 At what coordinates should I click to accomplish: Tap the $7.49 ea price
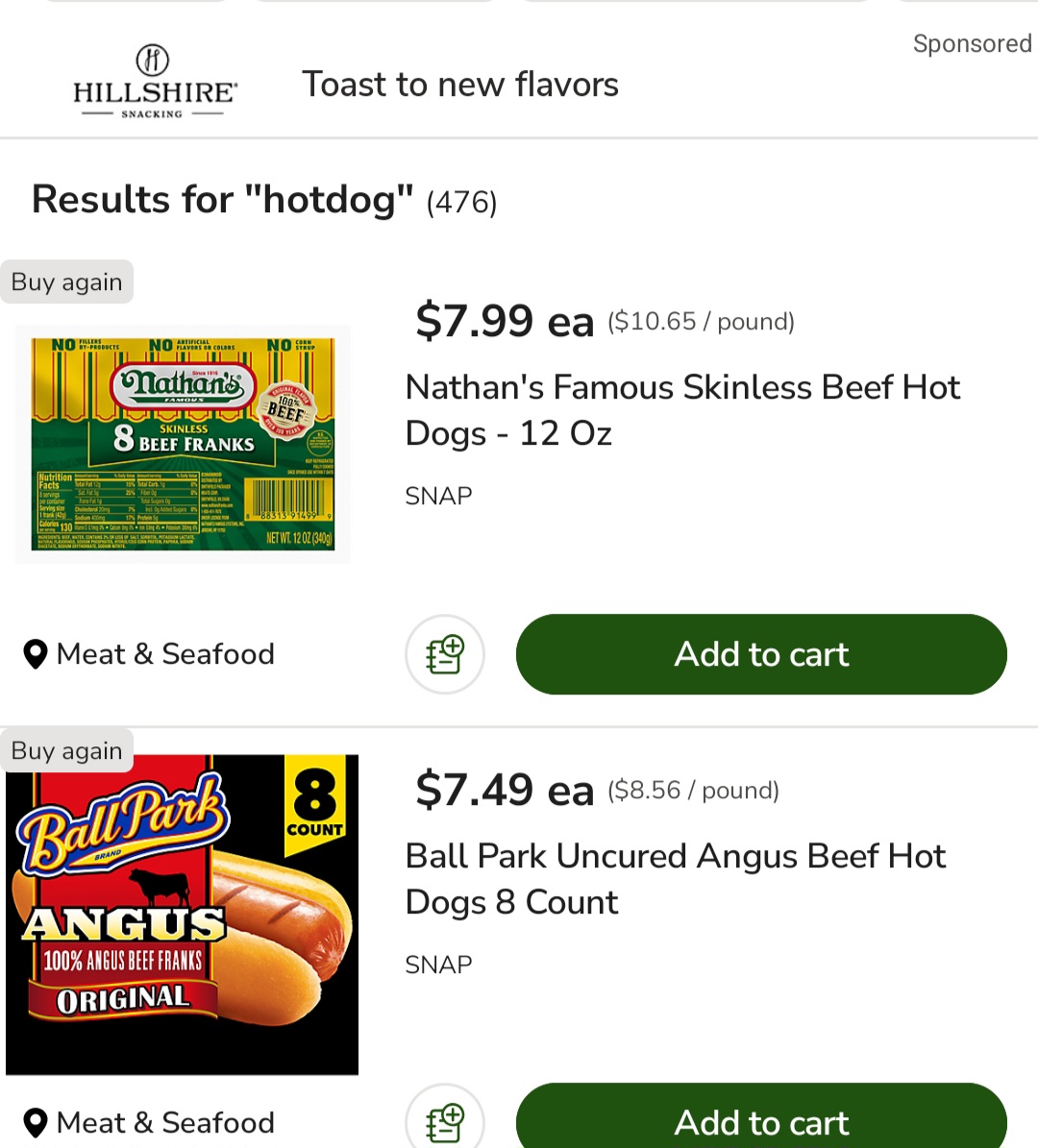[x=504, y=790]
